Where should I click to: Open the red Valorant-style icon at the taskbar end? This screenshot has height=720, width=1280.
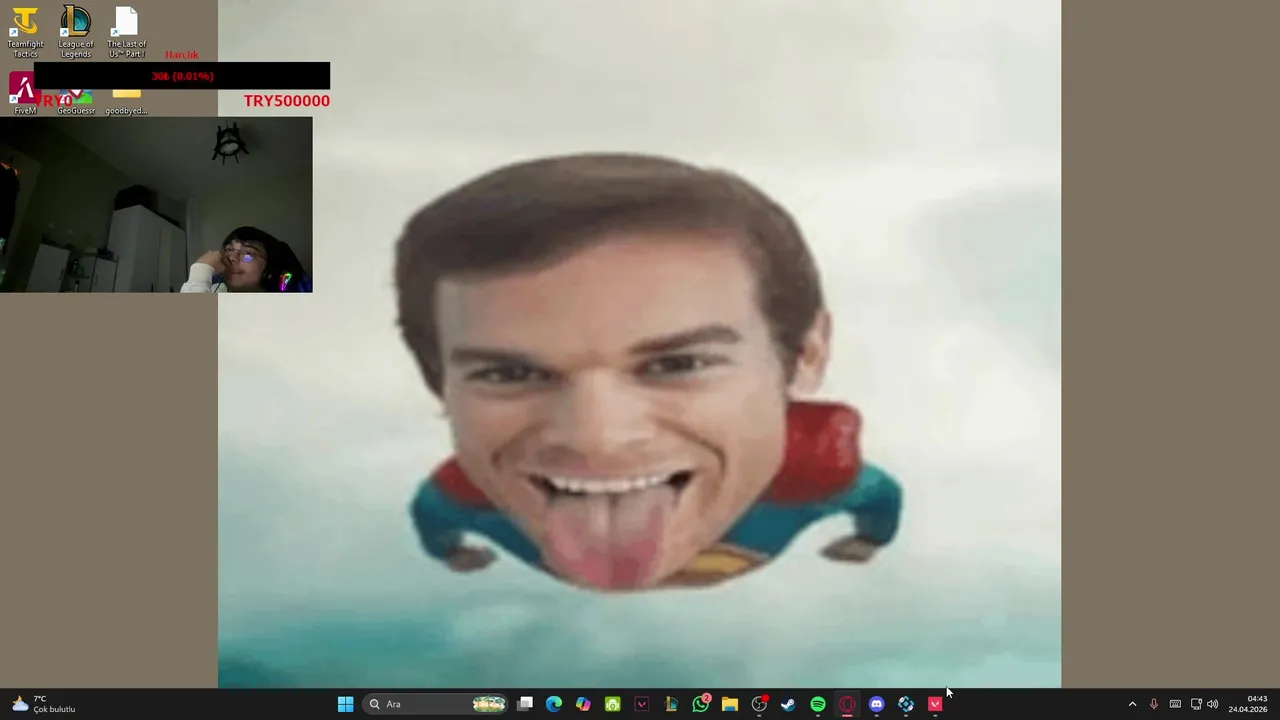point(935,704)
